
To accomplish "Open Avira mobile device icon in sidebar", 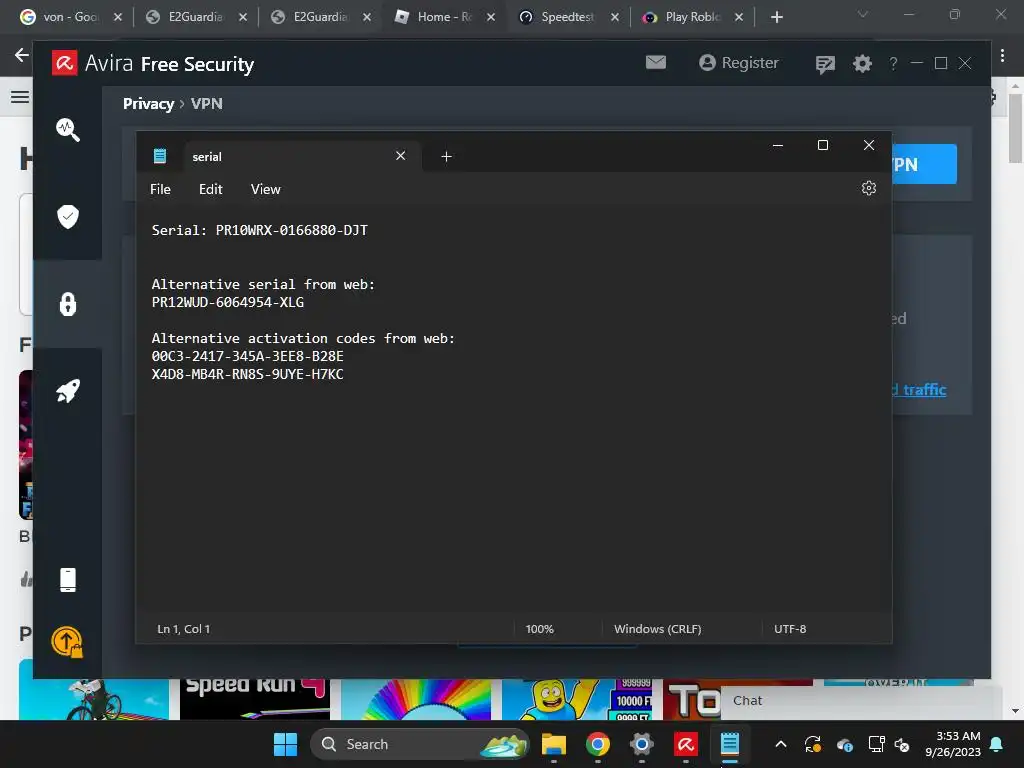I will (68, 580).
